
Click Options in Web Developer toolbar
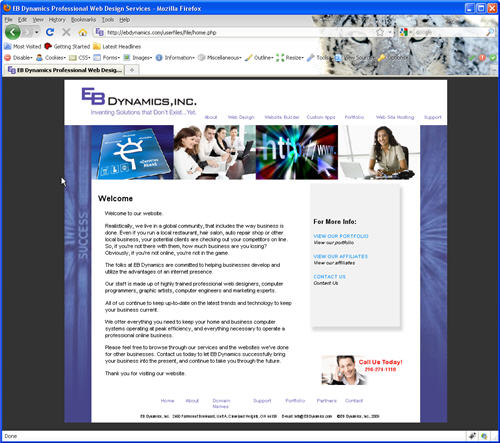coord(392,58)
